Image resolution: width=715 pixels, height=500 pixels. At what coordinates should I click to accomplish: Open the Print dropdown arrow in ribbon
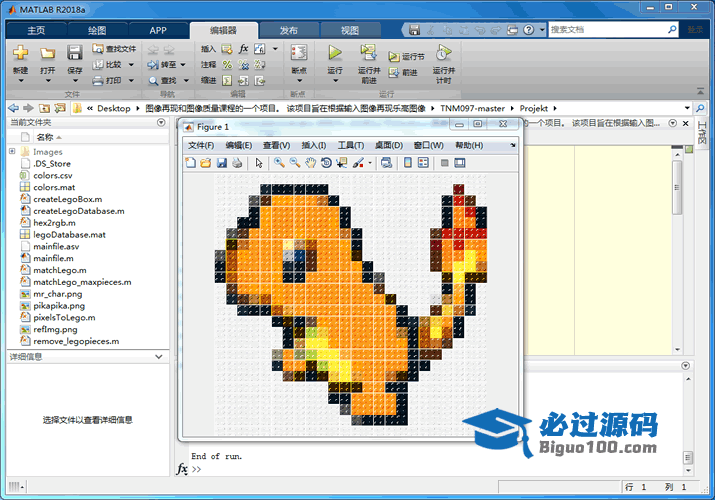[x=131, y=81]
